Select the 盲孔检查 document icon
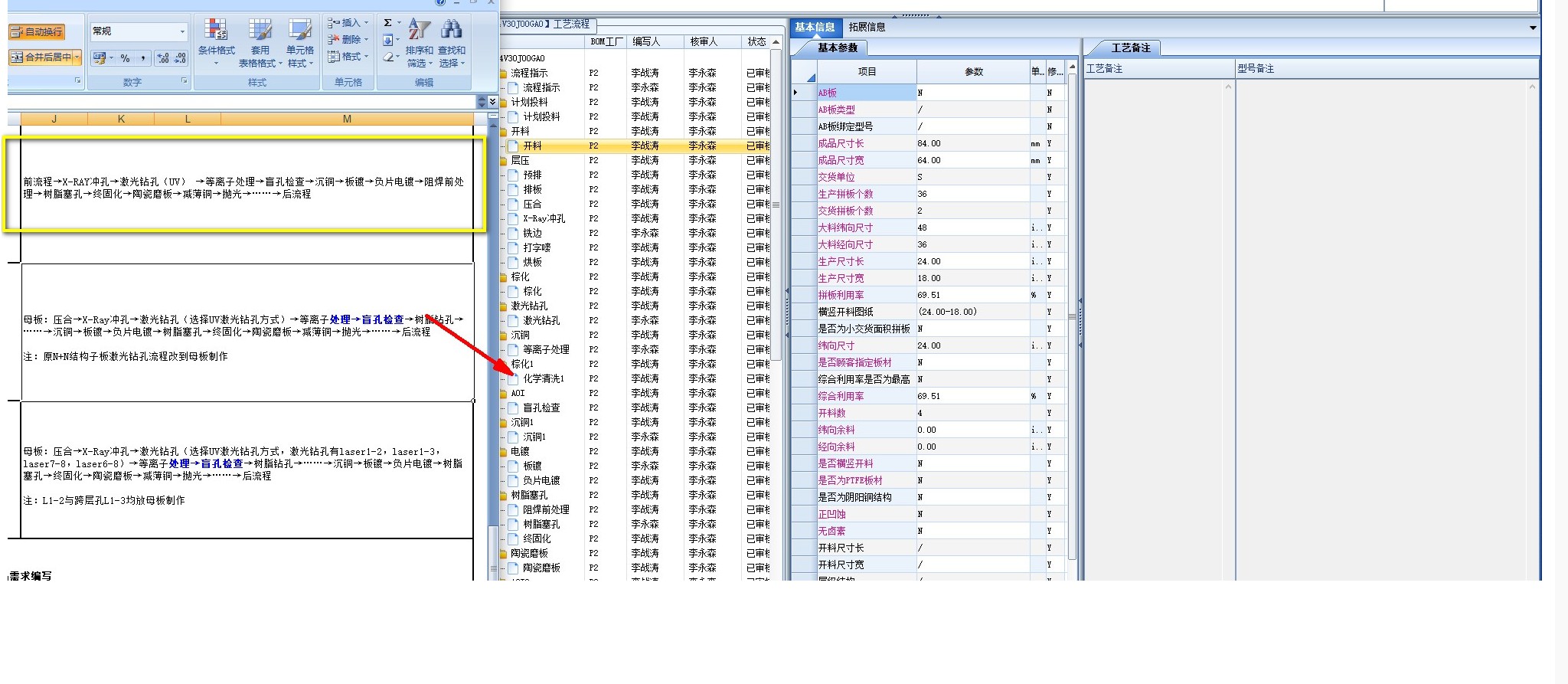 coord(514,407)
